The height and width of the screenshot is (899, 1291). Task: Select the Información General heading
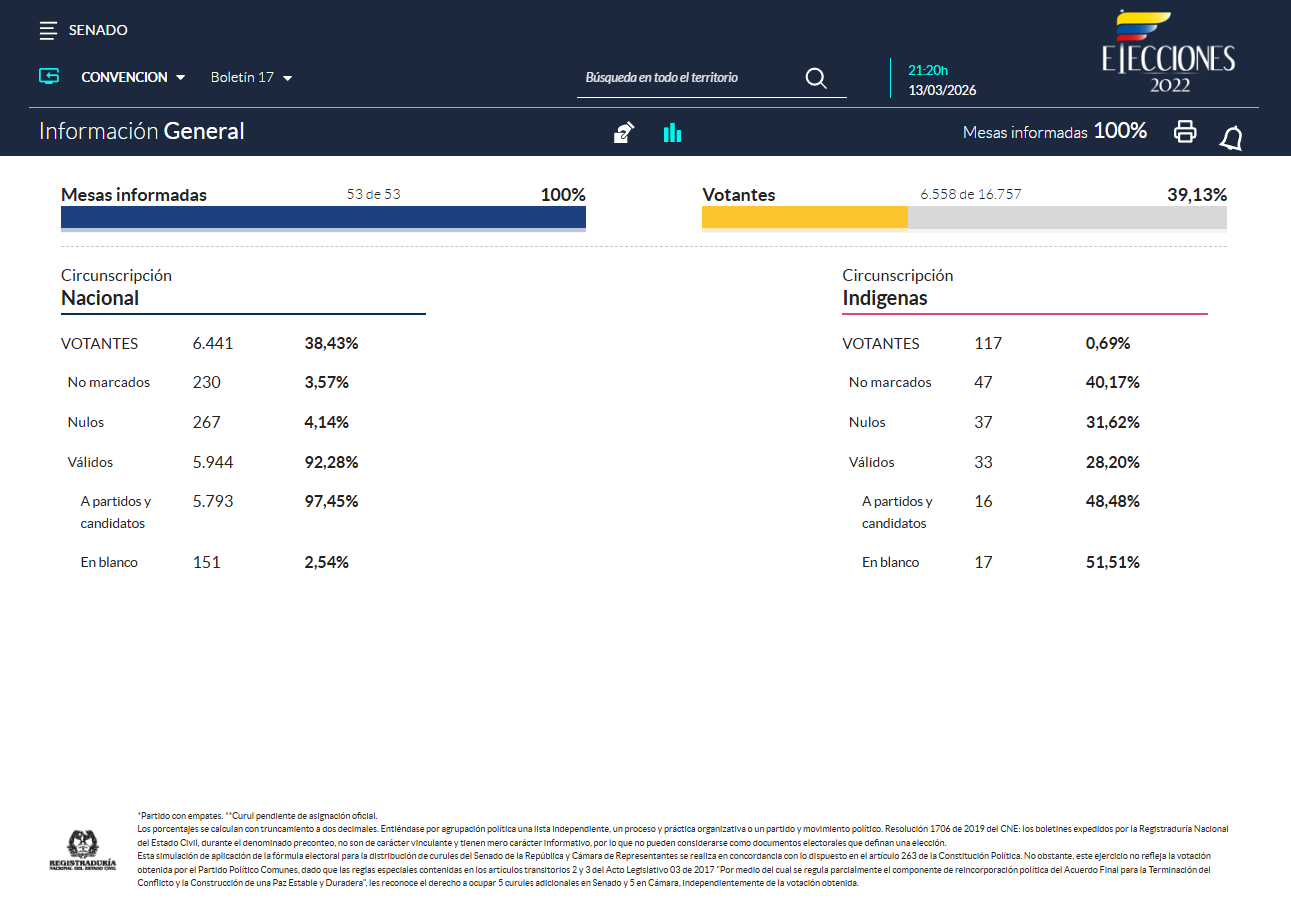[x=141, y=131]
